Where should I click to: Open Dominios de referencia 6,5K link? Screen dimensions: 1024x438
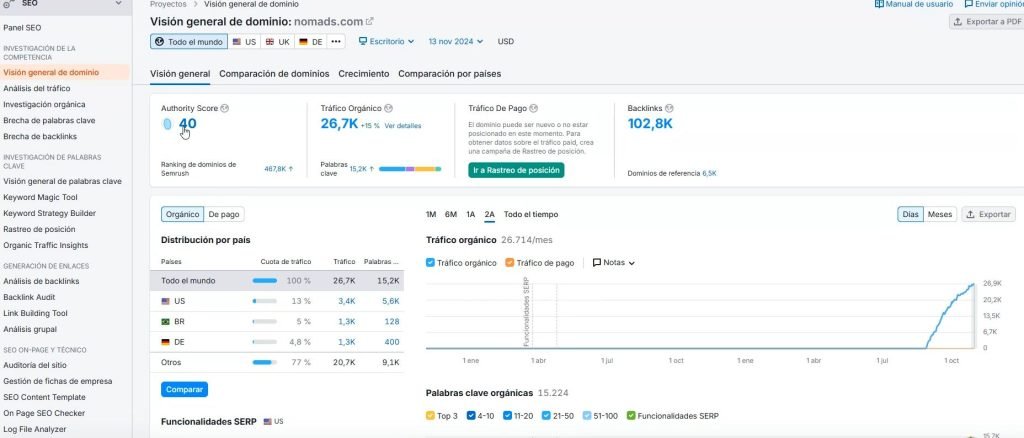tap(709, 174)
